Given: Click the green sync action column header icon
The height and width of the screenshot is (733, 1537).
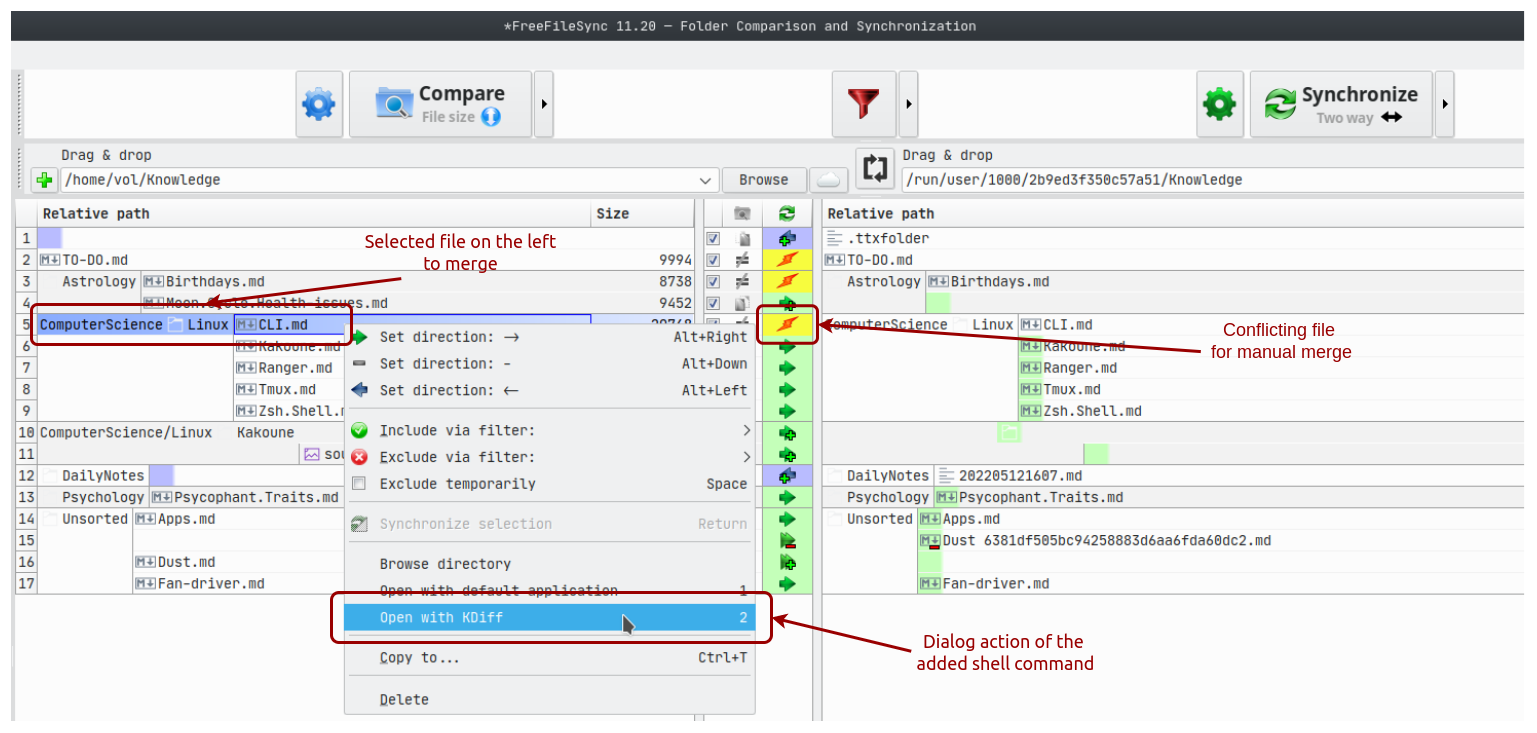Looking at the screenshot, I should point(787,214).
